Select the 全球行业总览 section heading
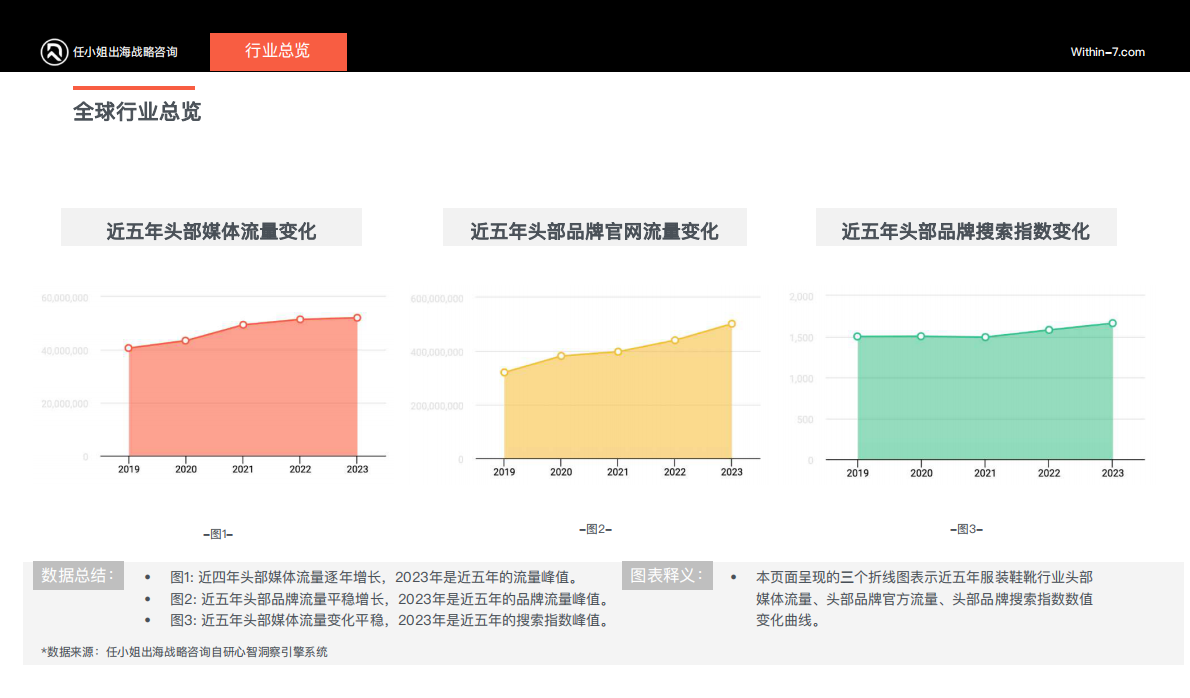1190x698 pixels. (x=135, y=112)
